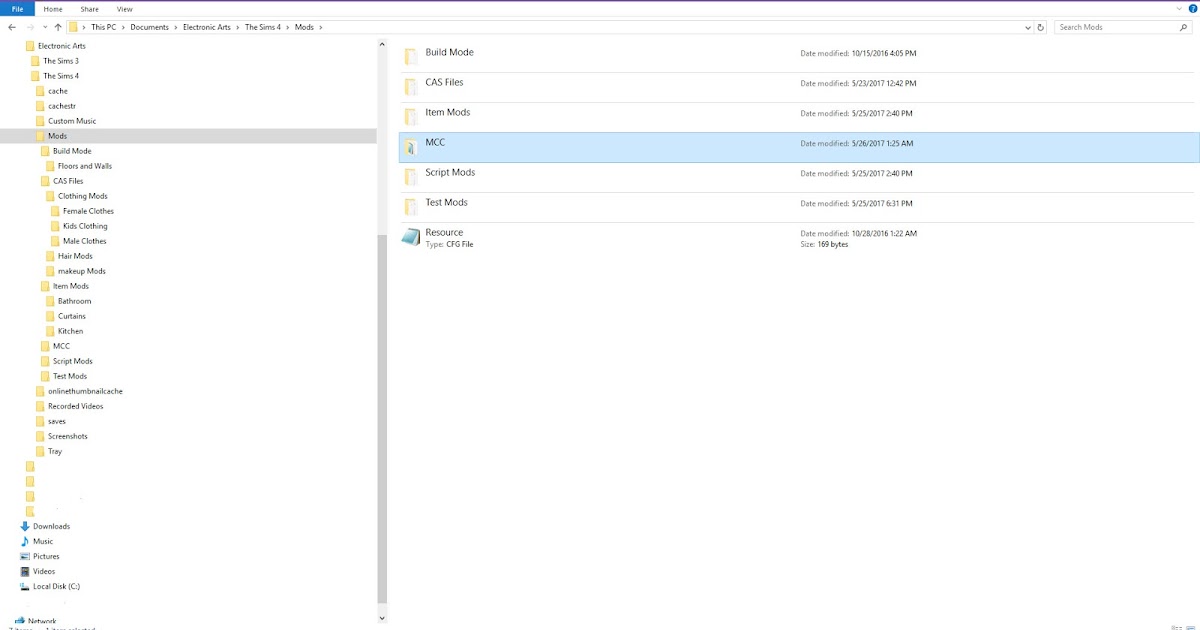Viewport: 1200px width, 630px height.
Task: Select Build Mode folder in file list
Action: pos(799,57)
